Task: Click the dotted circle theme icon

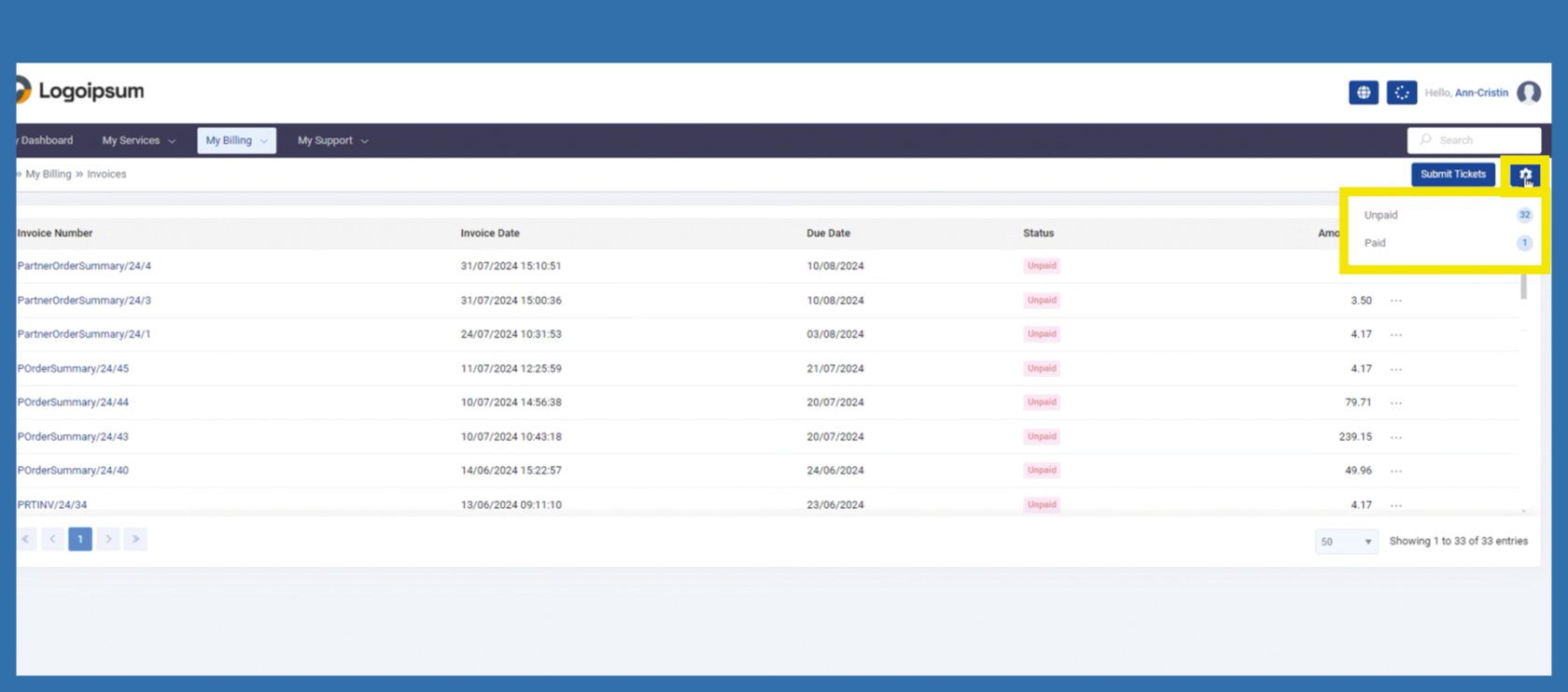Action: [x=1401, y=92]
